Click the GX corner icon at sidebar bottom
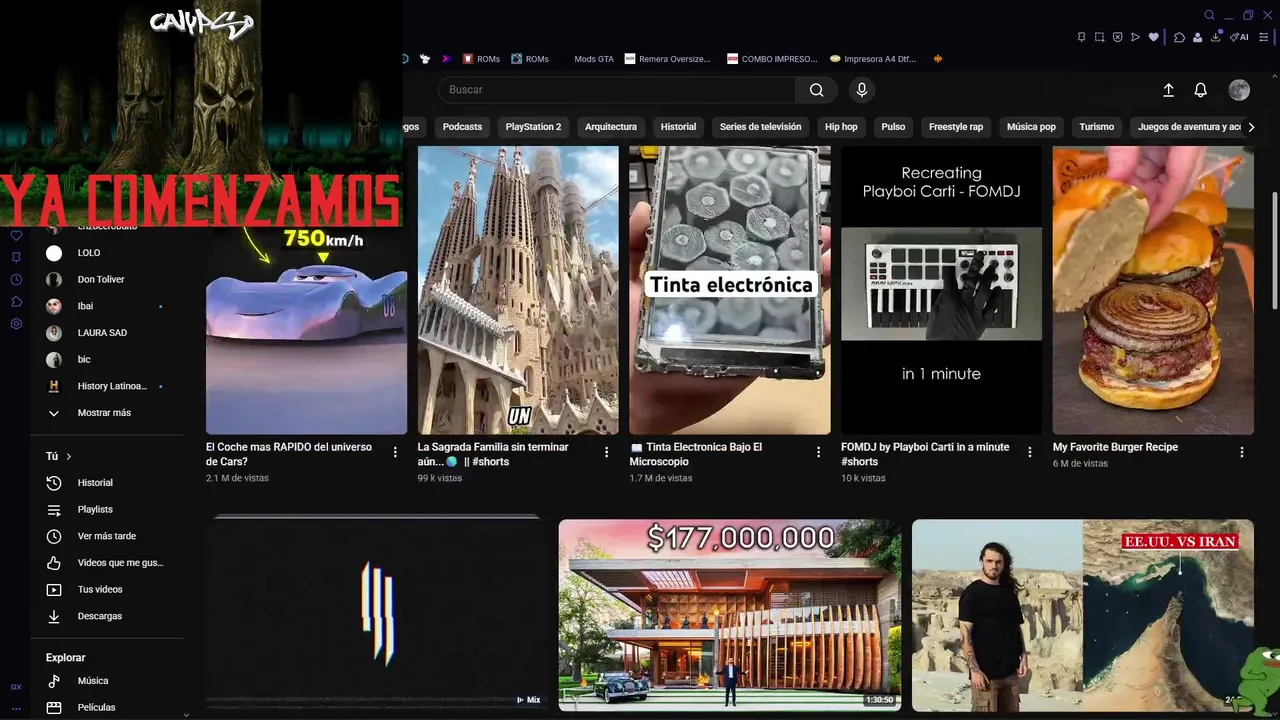 [x=16, y=687]
